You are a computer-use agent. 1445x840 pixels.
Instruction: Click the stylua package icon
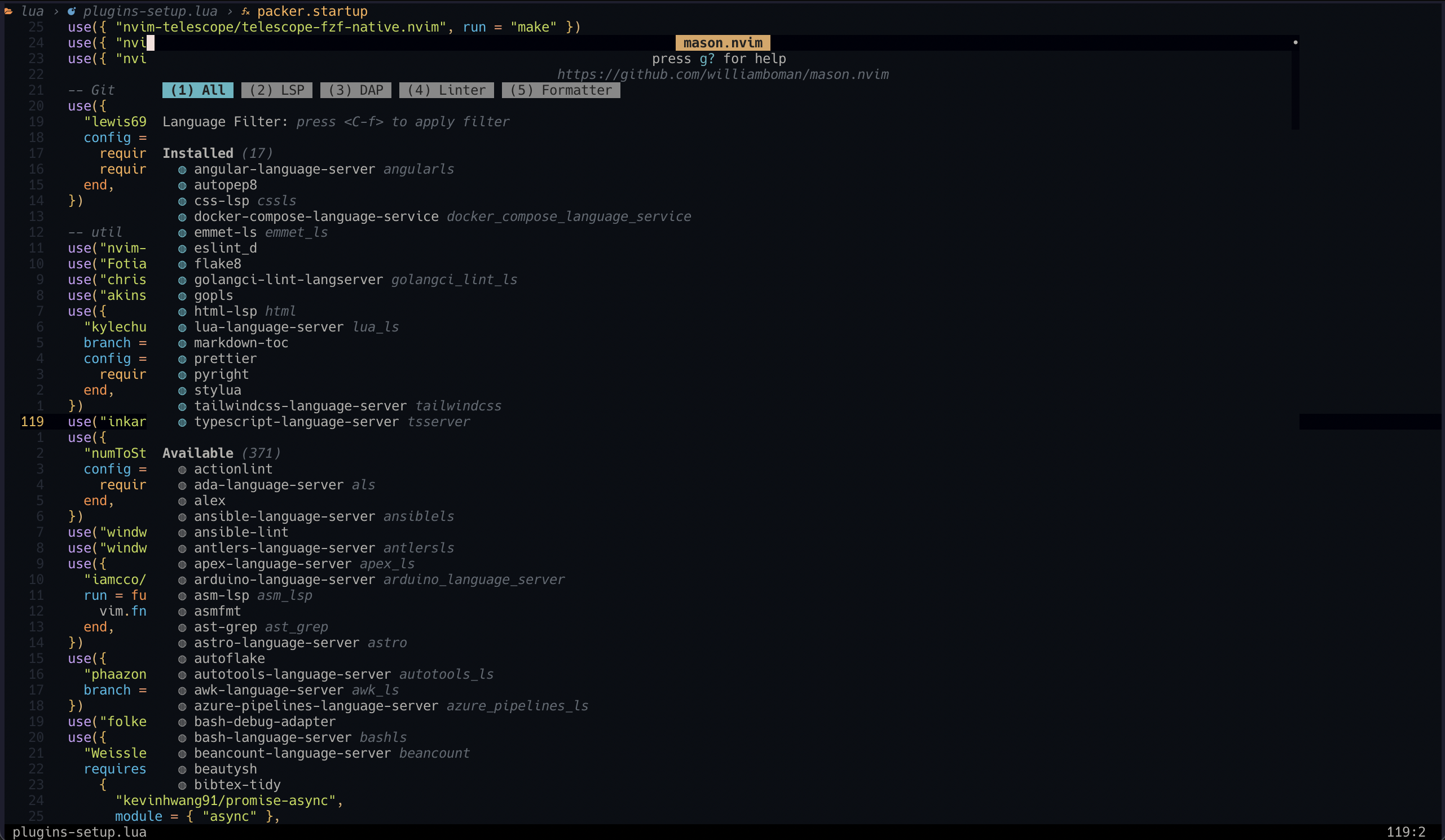(182, 390)
